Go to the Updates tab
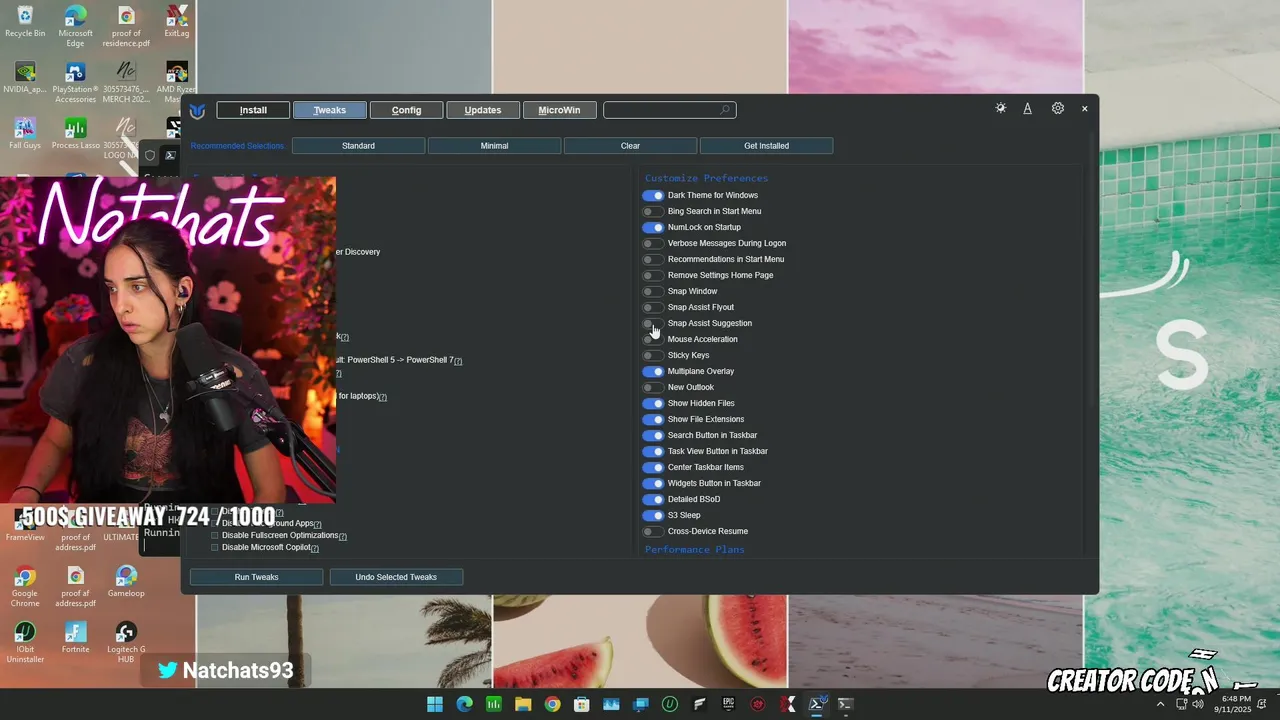This screenshot has height=720, width=1280. 483,110
